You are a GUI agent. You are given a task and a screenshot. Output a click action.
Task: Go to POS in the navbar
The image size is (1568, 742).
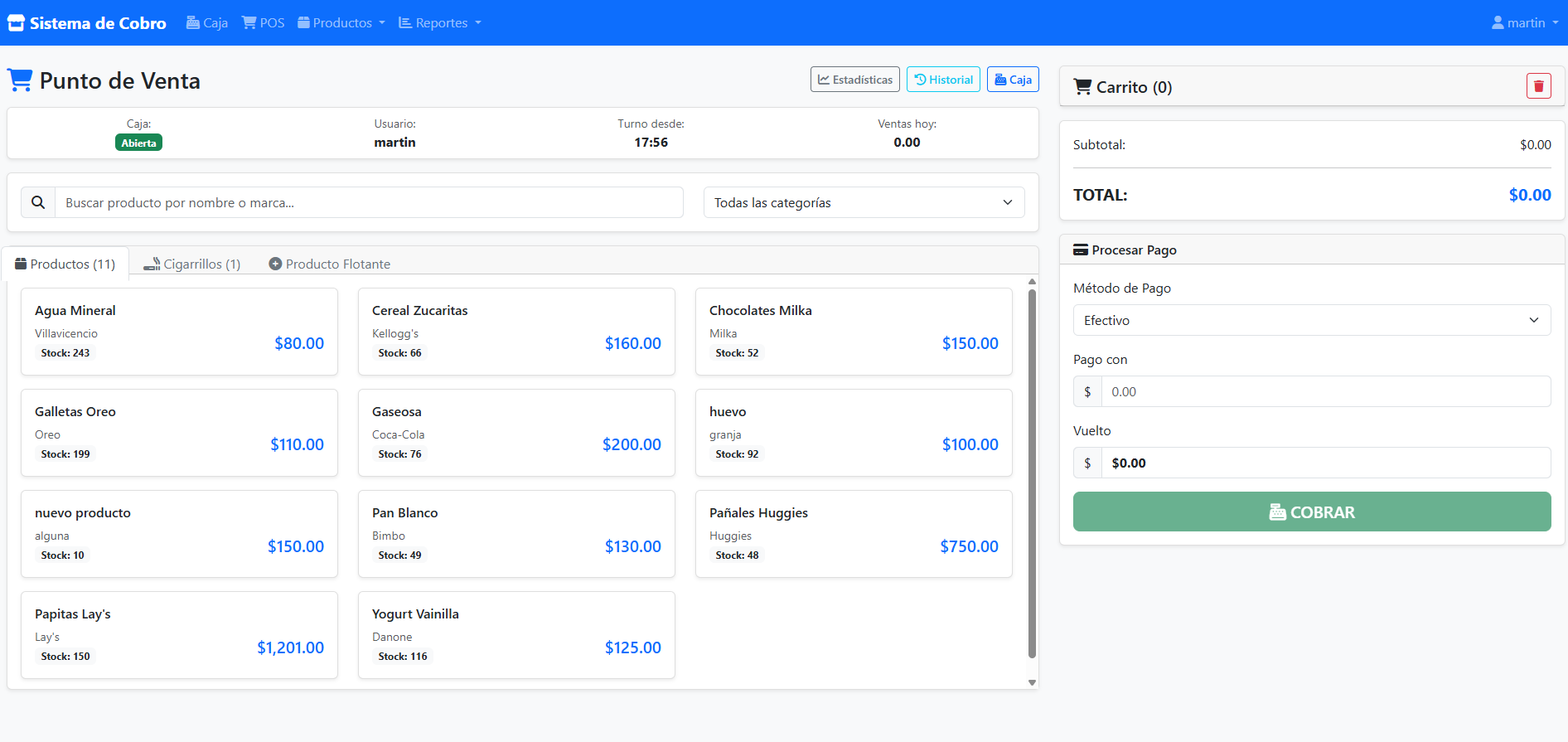pos(263,23)
